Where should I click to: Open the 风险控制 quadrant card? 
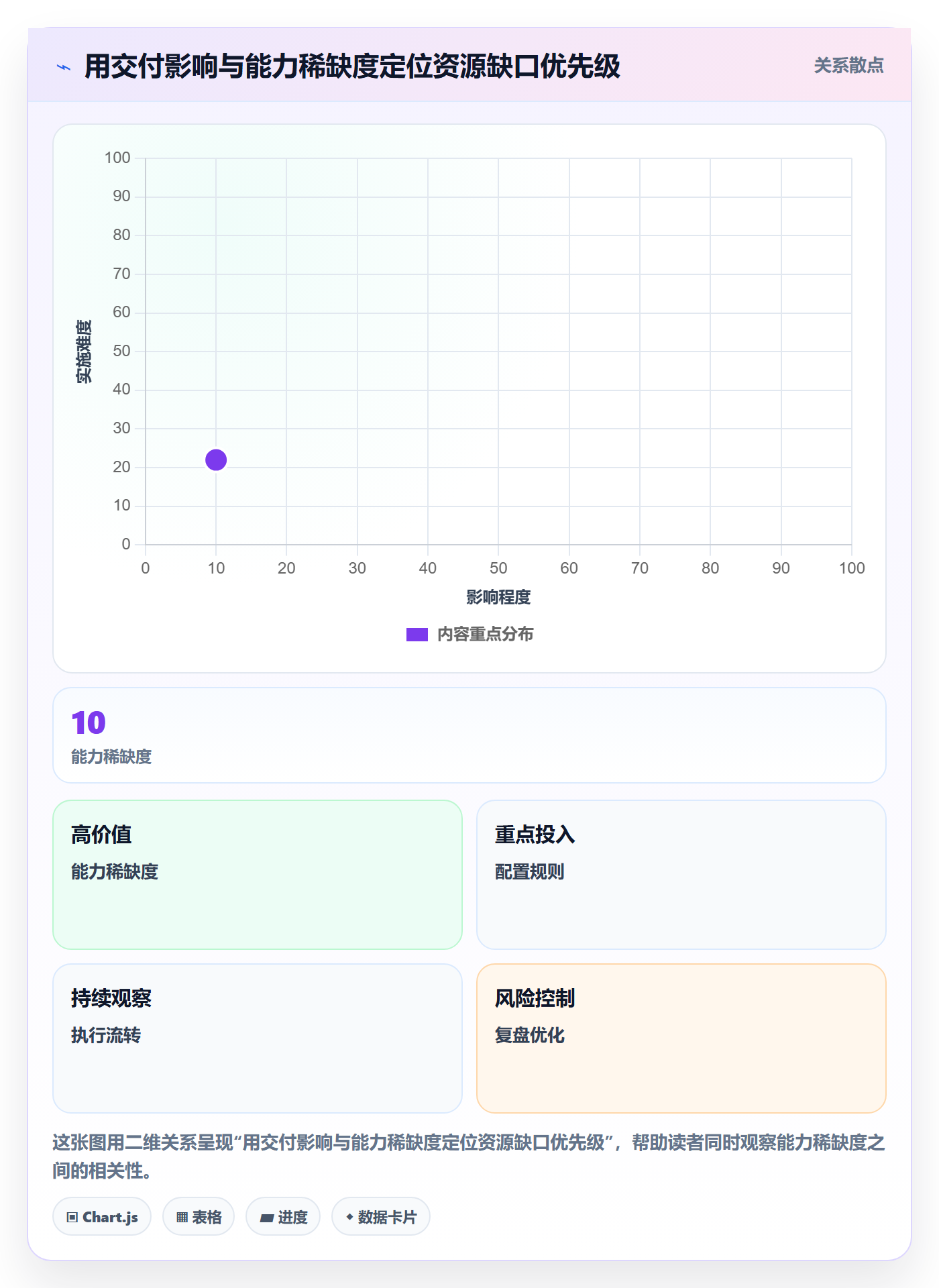tap(681, 1038)
